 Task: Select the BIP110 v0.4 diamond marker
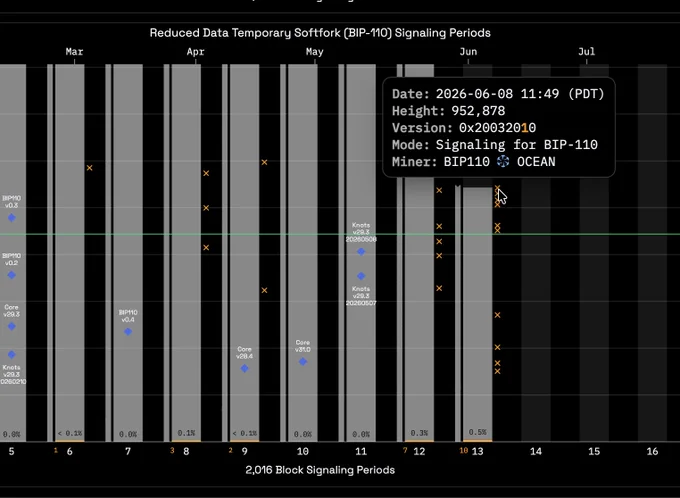tap(128, 331)
